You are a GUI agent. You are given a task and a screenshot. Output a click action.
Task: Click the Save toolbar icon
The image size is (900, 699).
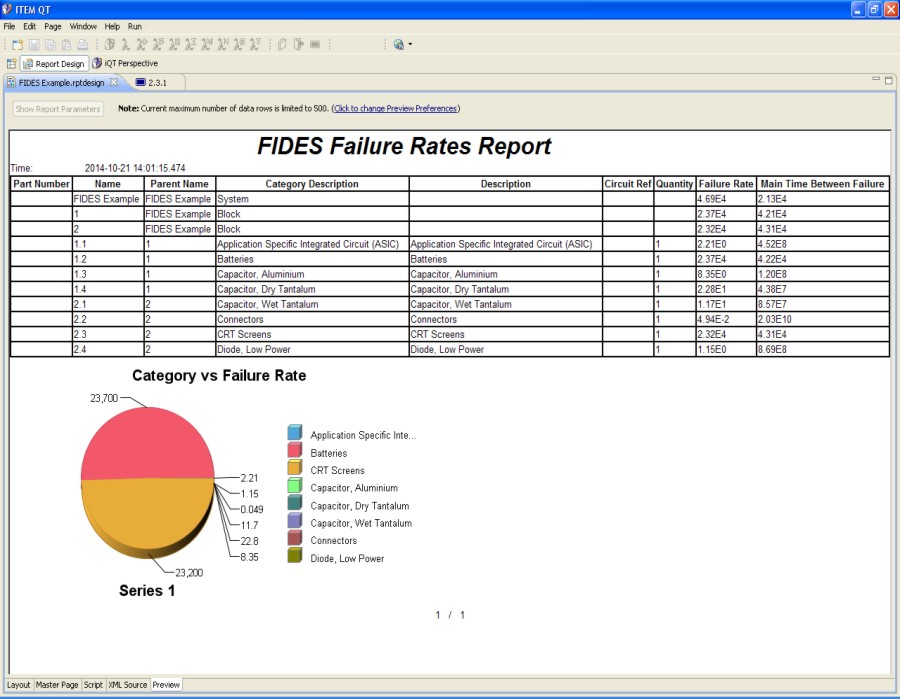point(34,45)
